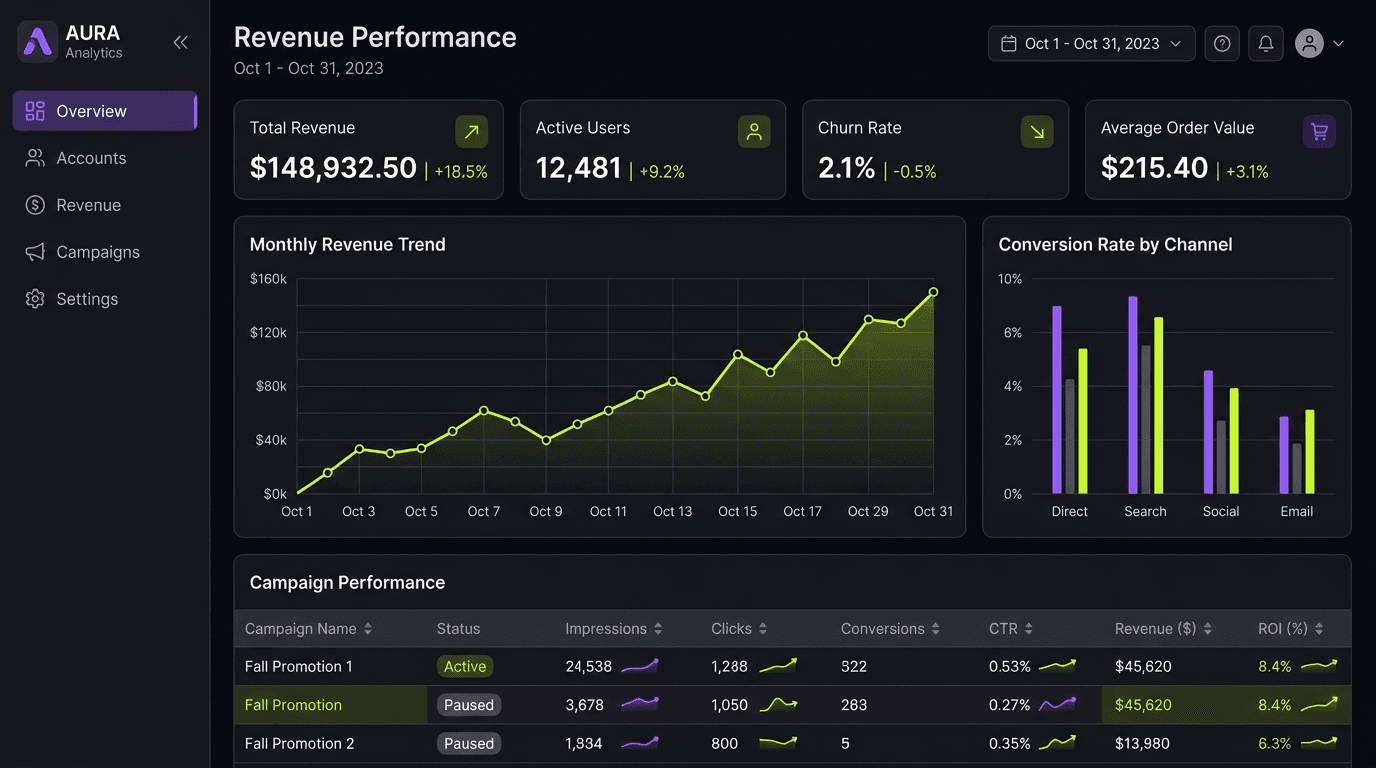Open notifications bell icon

click(1266, 44)
